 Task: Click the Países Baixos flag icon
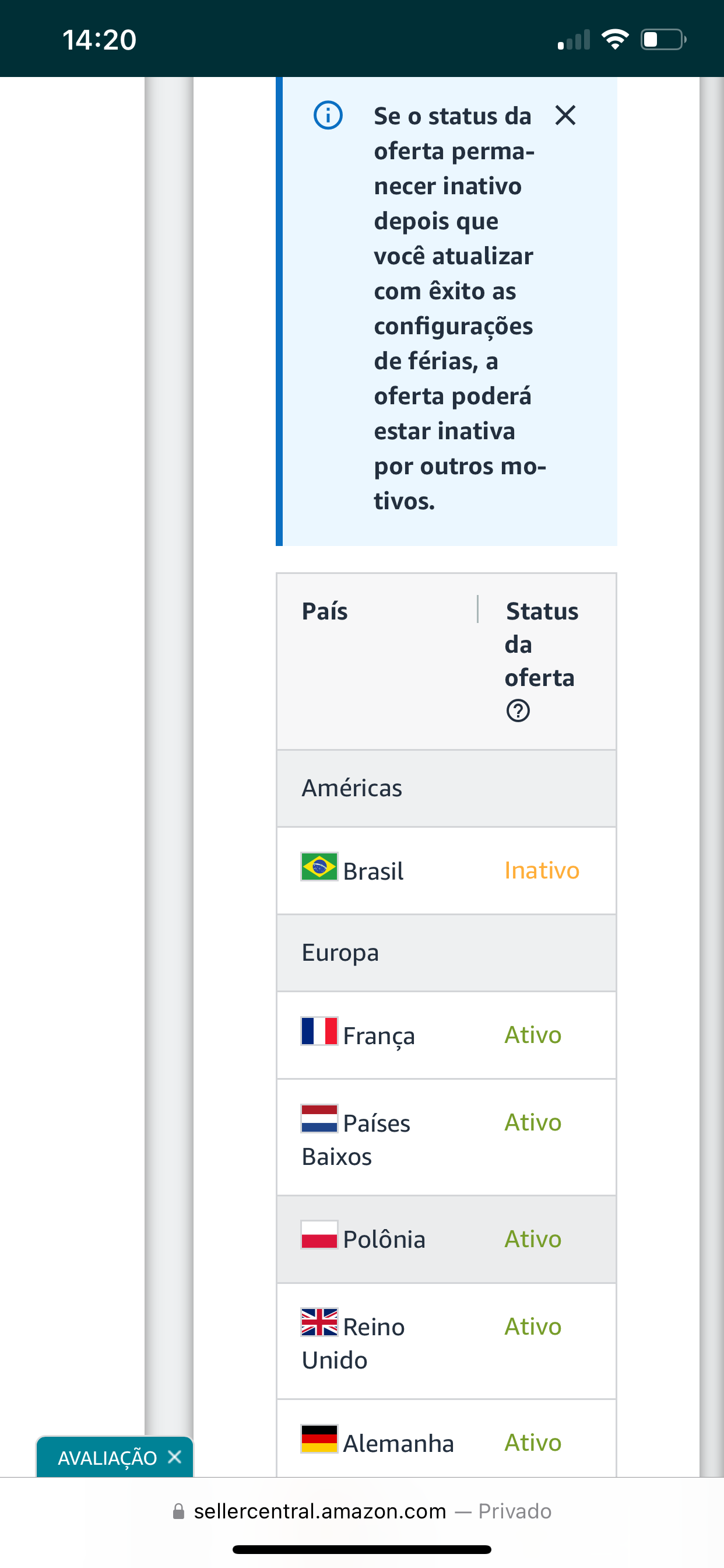pyautogui.click(x=319, y=1118)
